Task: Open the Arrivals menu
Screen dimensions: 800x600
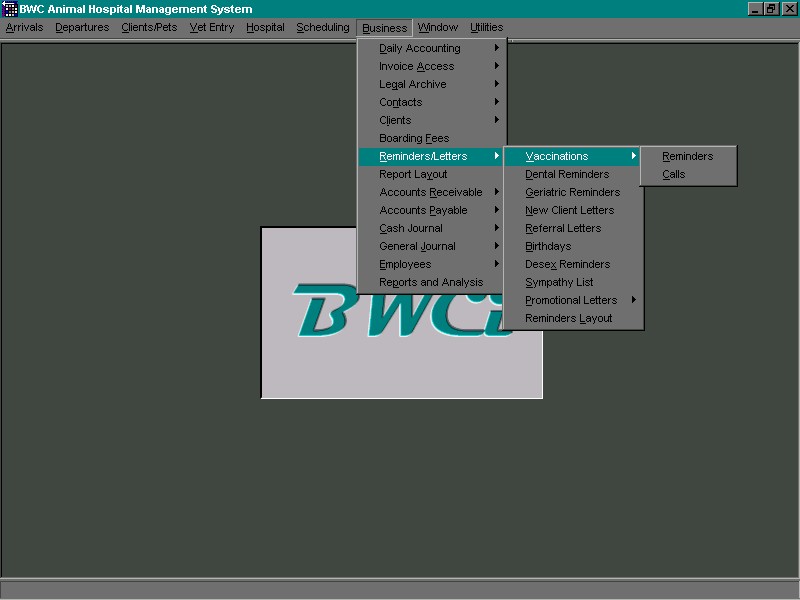Action: pyautogui.click(x=24, y=28)
